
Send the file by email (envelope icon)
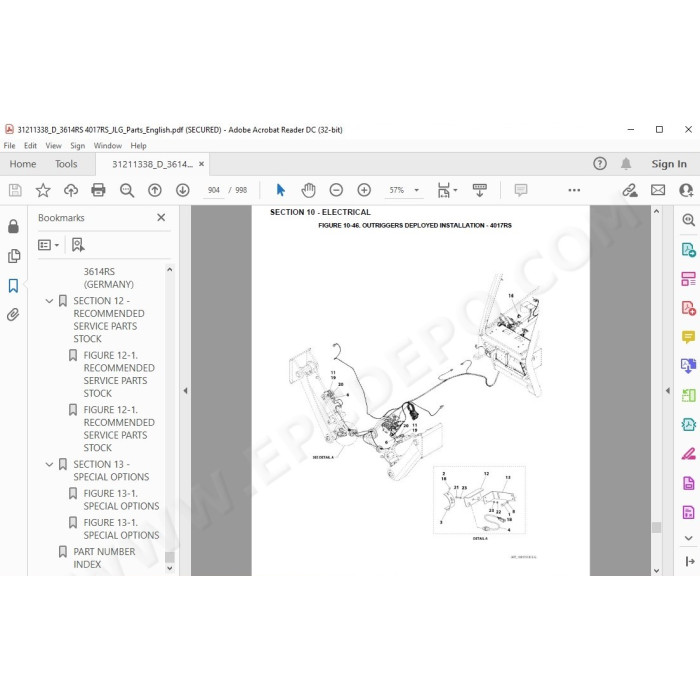[658, 190]
